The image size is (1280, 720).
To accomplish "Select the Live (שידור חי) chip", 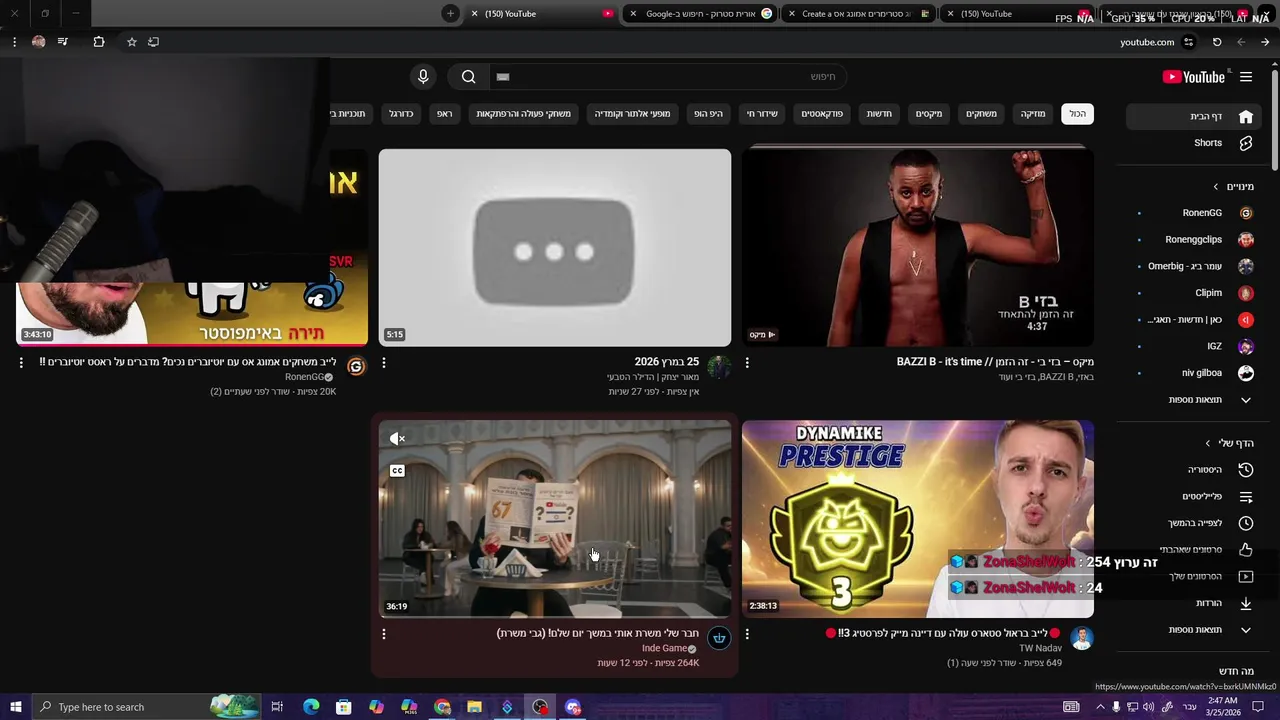I will (x=762, y=114).
